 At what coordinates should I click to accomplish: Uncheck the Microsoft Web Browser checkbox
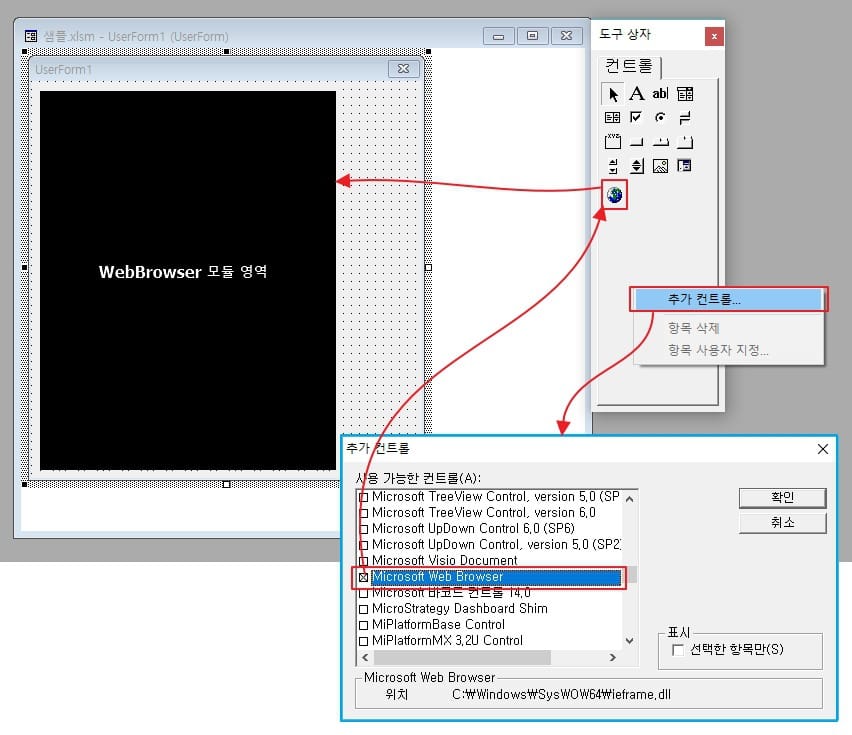coord(364,577)
